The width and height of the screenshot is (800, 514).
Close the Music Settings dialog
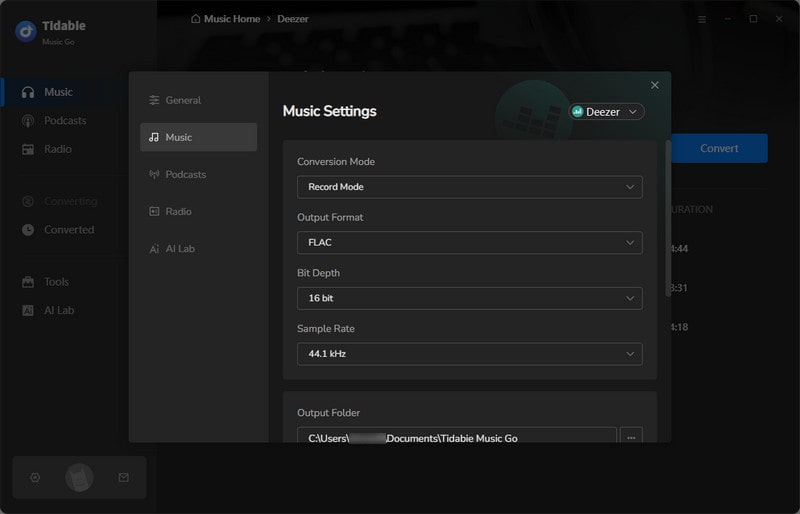point(655,85)
